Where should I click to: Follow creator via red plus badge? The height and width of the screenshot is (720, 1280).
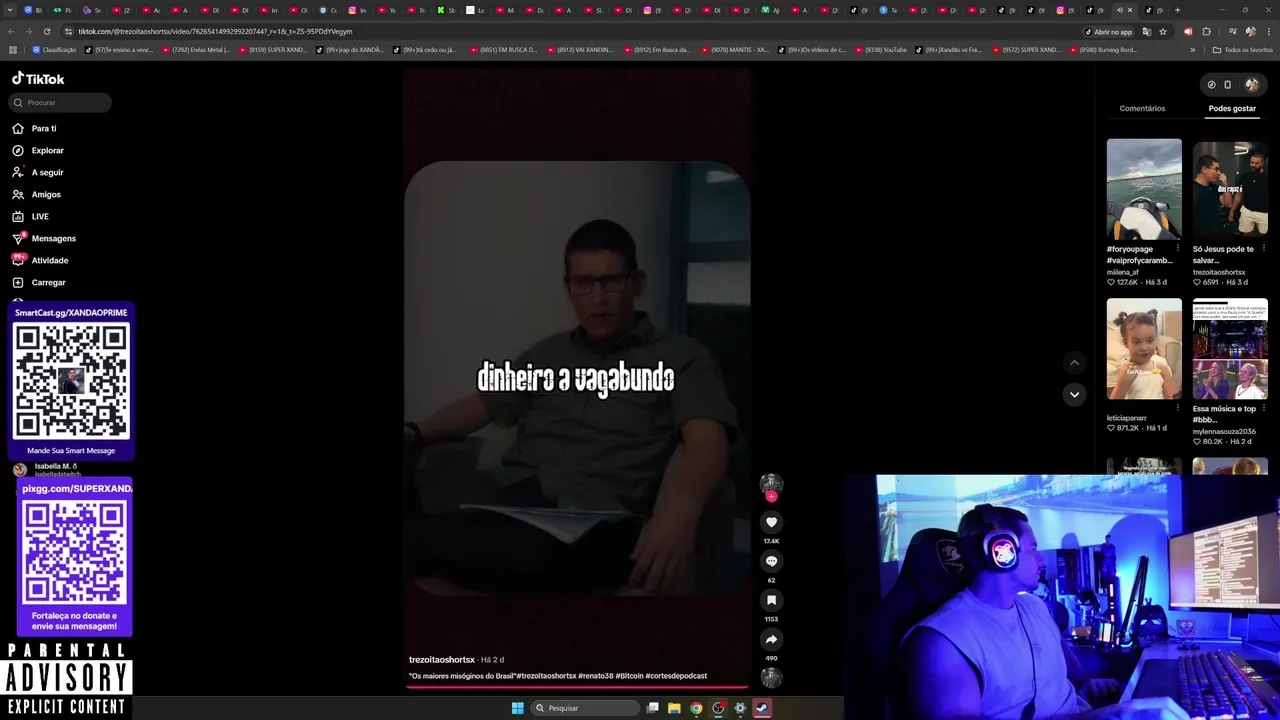click(x=771, y=496)
